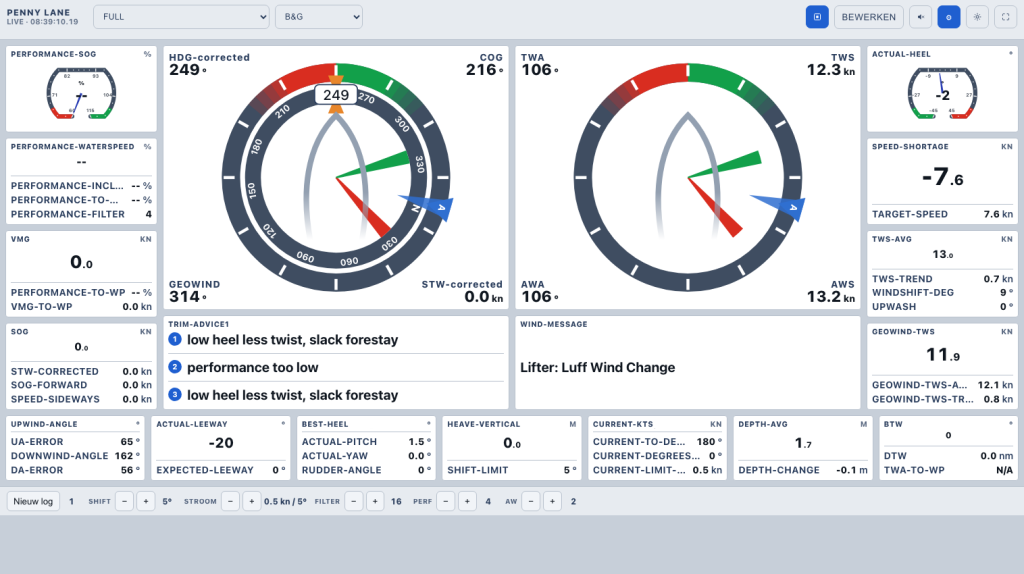The width and height of the screenshot is (1024, 574).
Task: Click the VMG-TO-WP row
Action: point(81,307)
